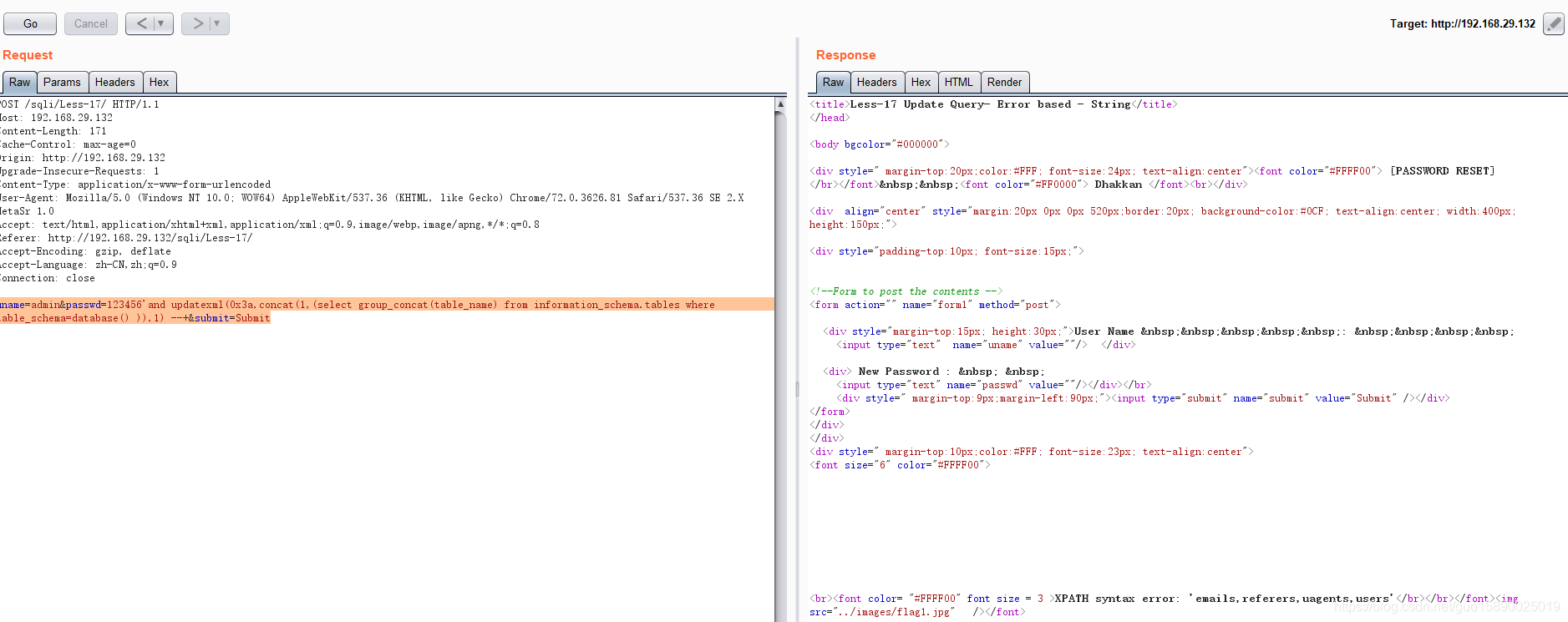Click the form action line in response
This screenshot has width=1568, height=622.
click(935, 305)
